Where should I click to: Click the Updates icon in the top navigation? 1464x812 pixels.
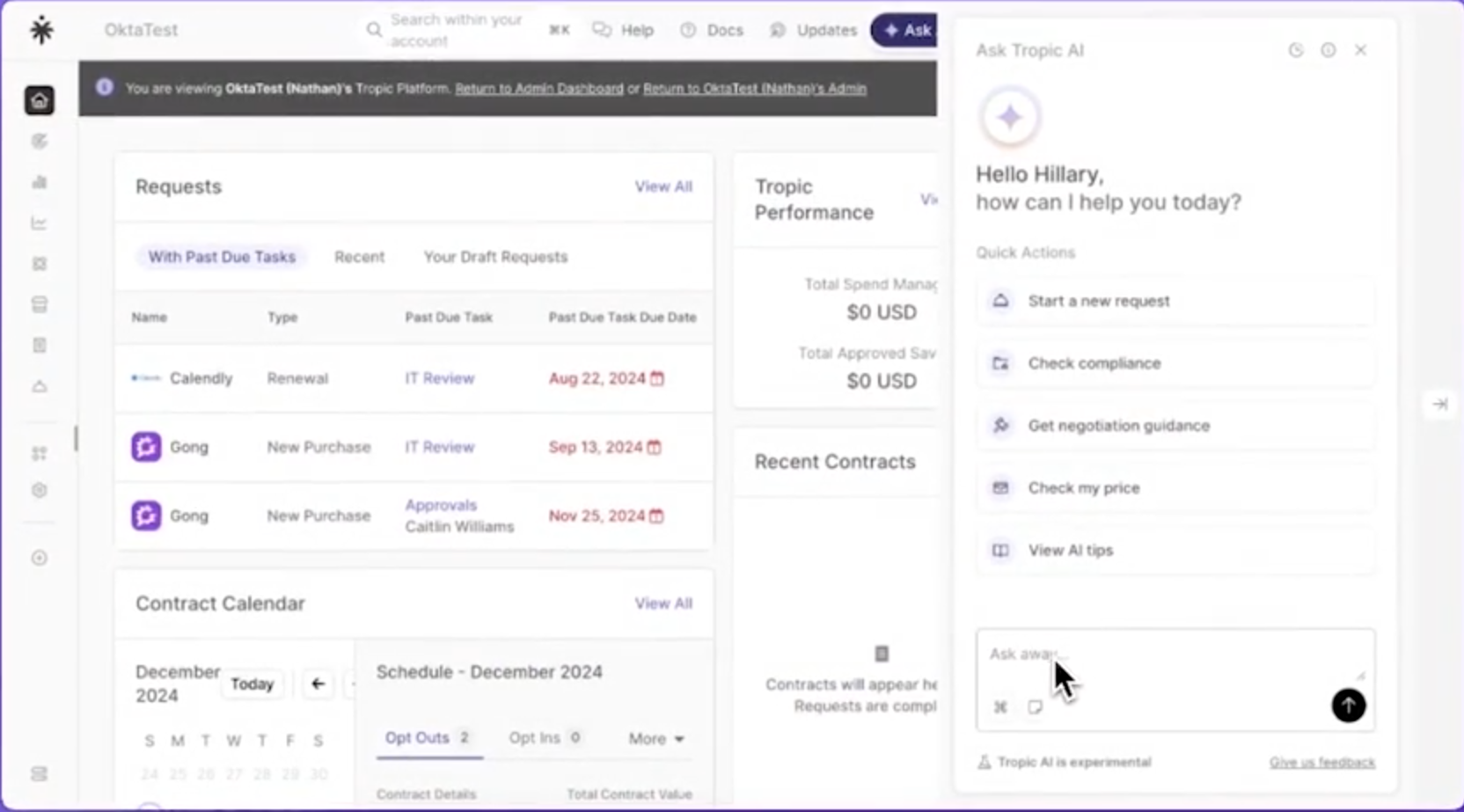(778, 30)
